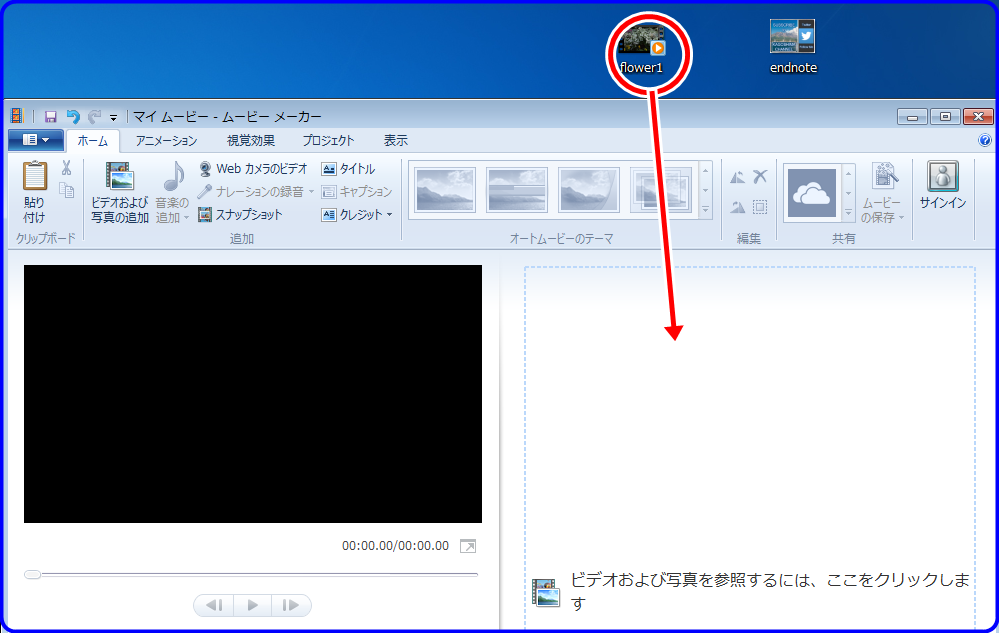Click the OneDrive cloud share icon
Image resolution: width=999 pixels, height=633 pixels.
pos(812,193)
